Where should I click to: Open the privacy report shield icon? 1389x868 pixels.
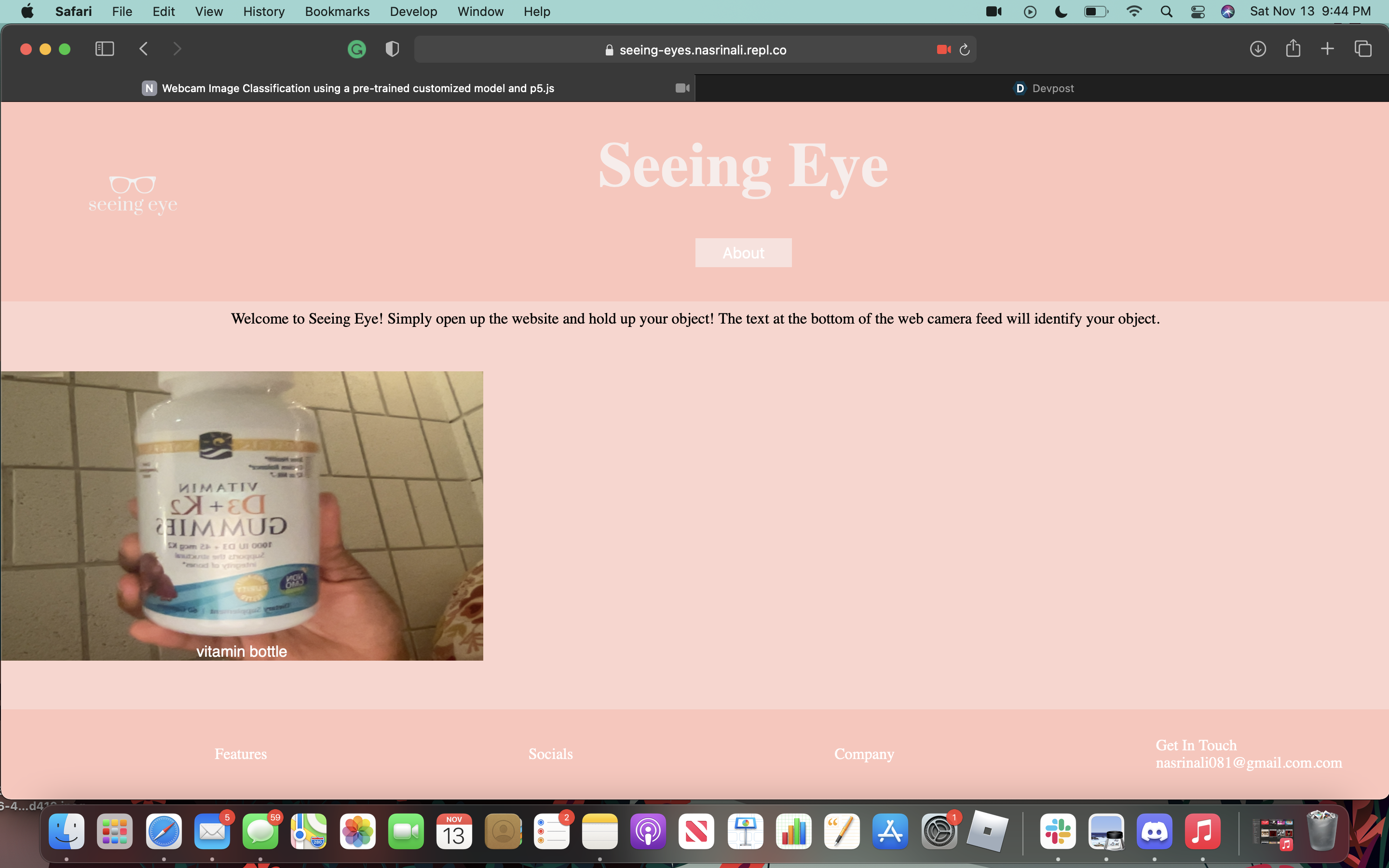[392, 49]
